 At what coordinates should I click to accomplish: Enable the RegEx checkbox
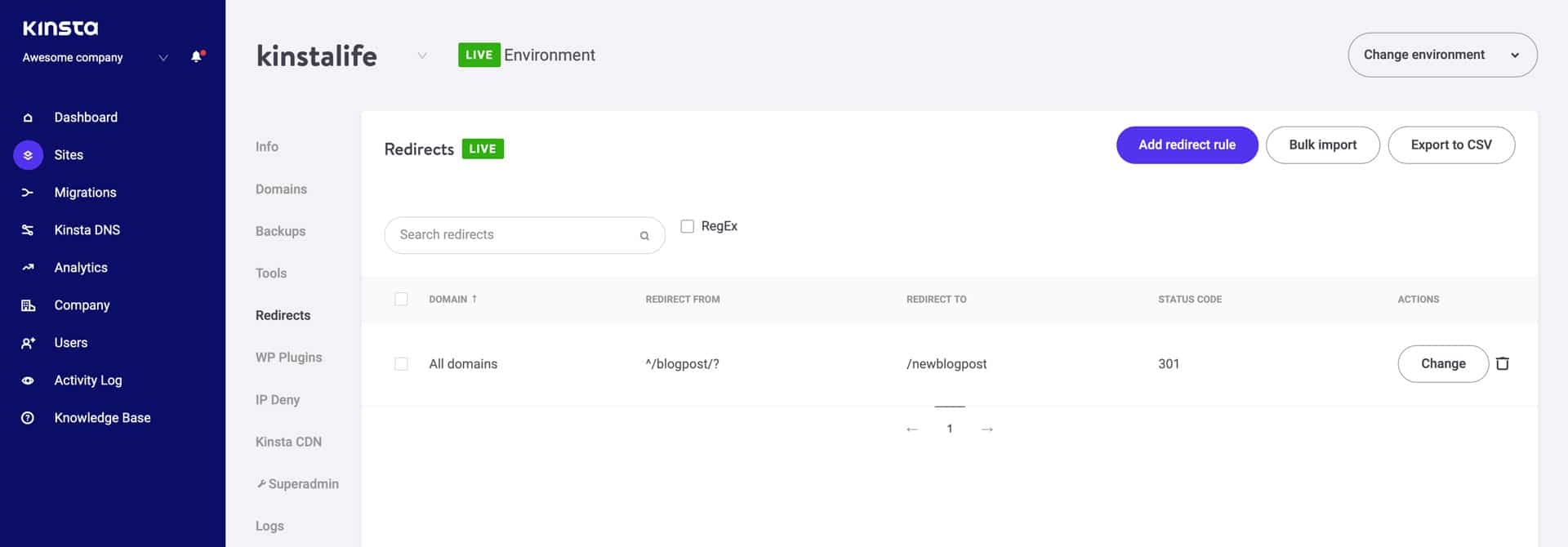[688, 226]
